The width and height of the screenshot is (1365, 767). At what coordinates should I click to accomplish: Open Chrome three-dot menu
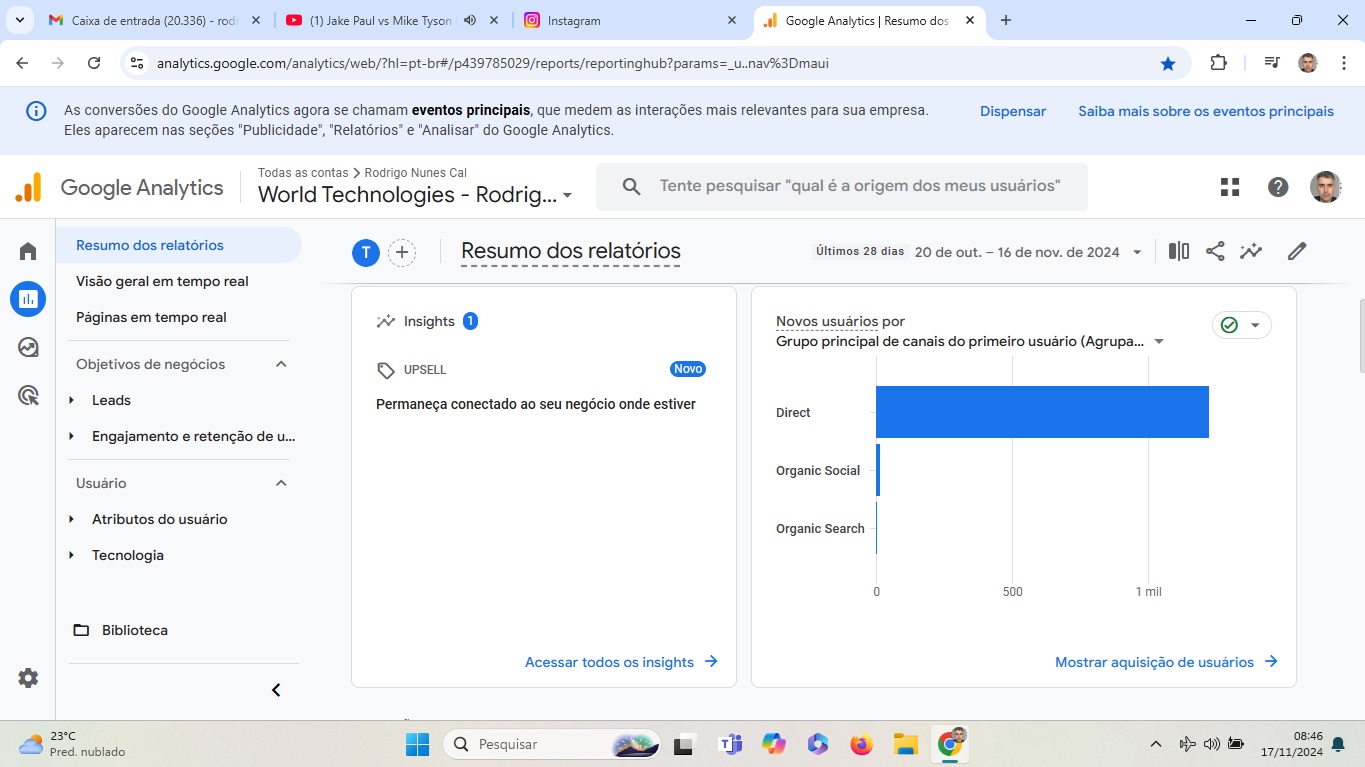[x=1343, y=63]
